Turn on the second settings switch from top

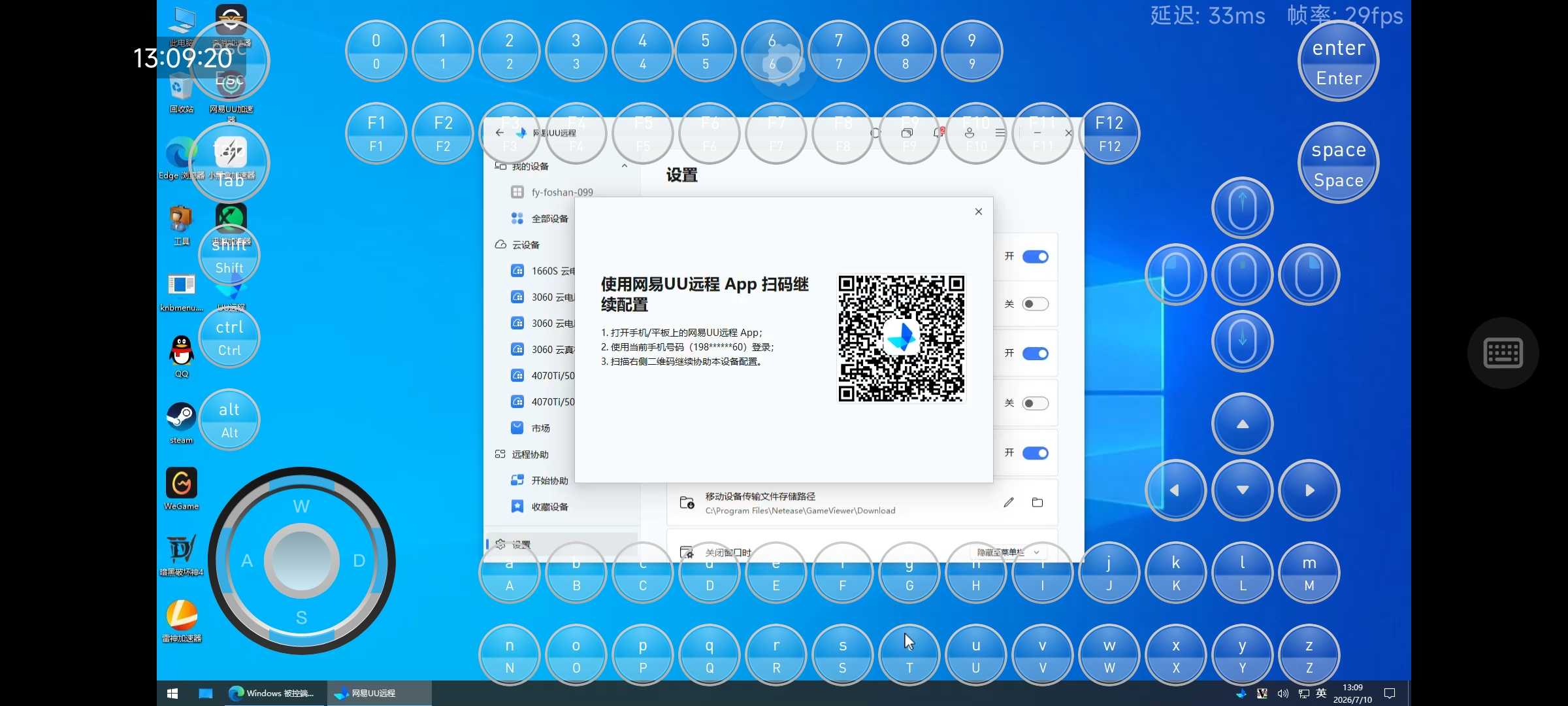coord(1036,304)
